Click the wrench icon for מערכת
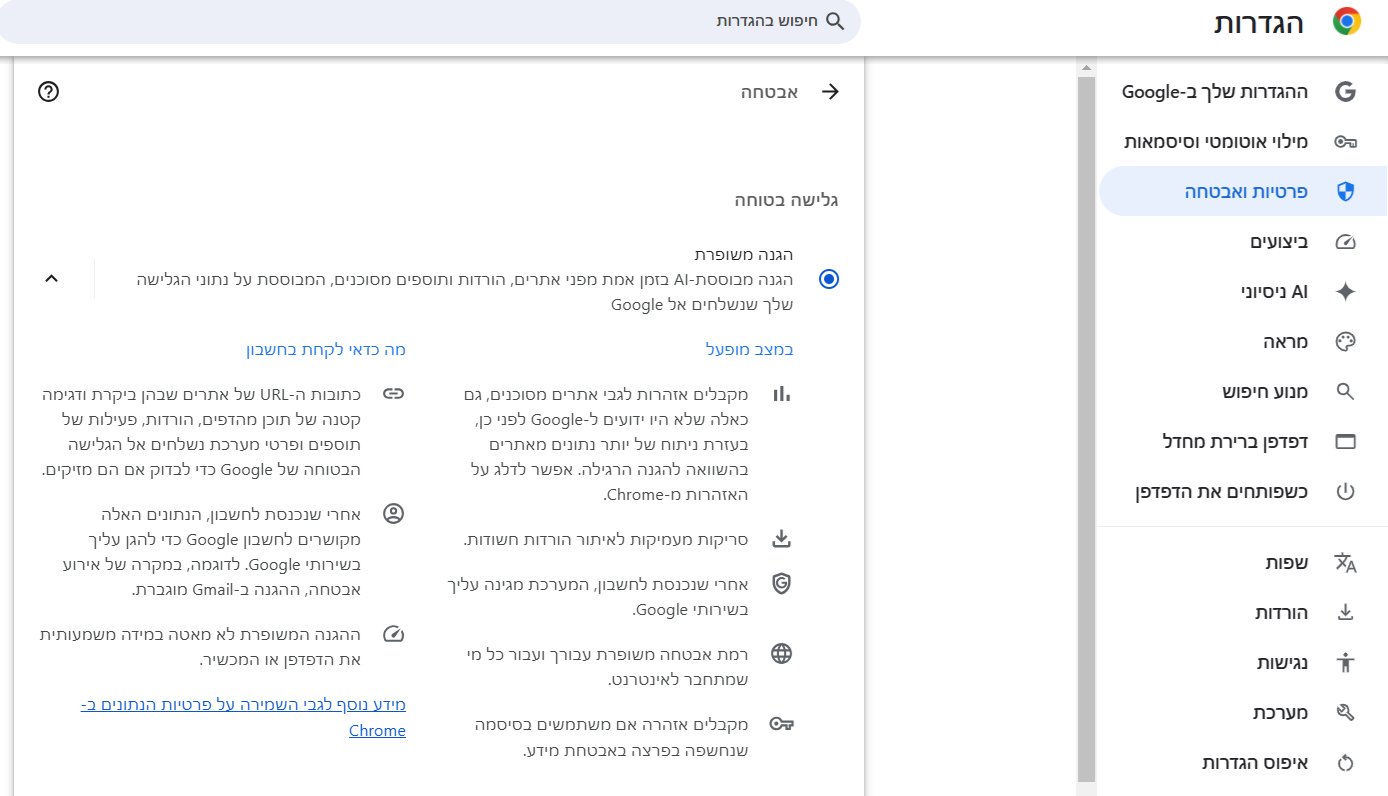 [1345, 713]
